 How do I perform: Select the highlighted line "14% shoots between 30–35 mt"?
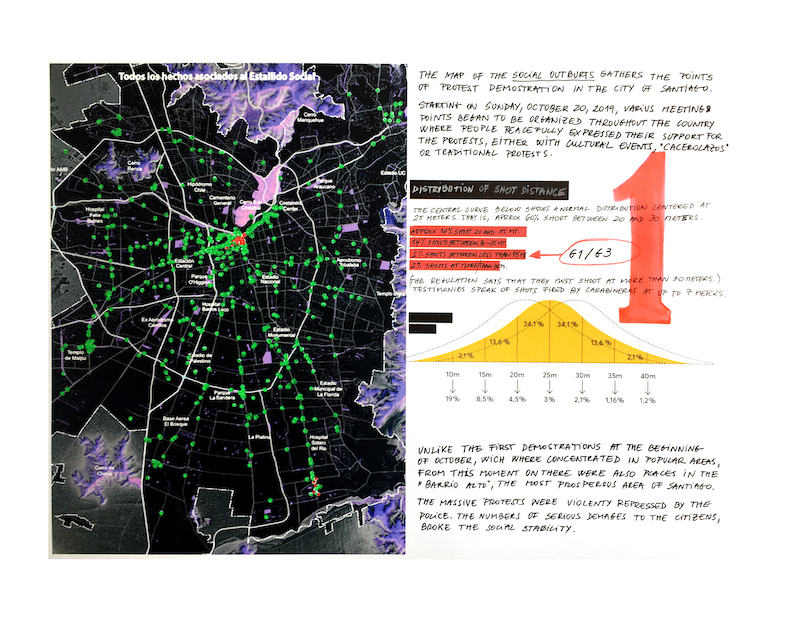tap(459, 243)
